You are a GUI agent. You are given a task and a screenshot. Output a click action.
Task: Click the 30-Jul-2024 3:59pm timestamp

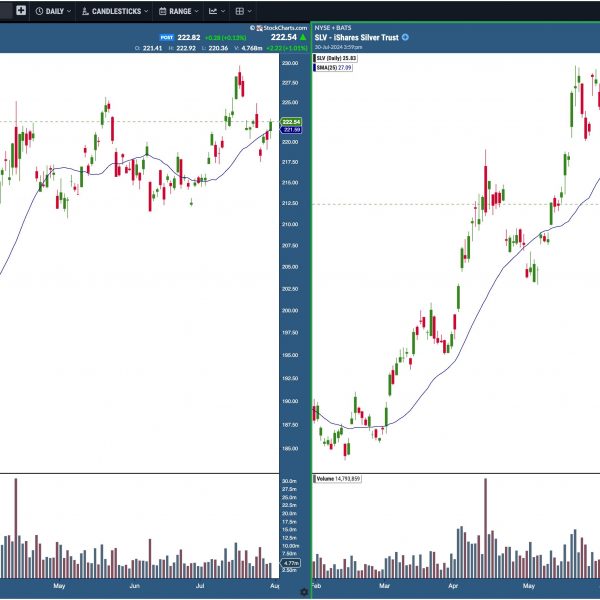tap(338, 47)
